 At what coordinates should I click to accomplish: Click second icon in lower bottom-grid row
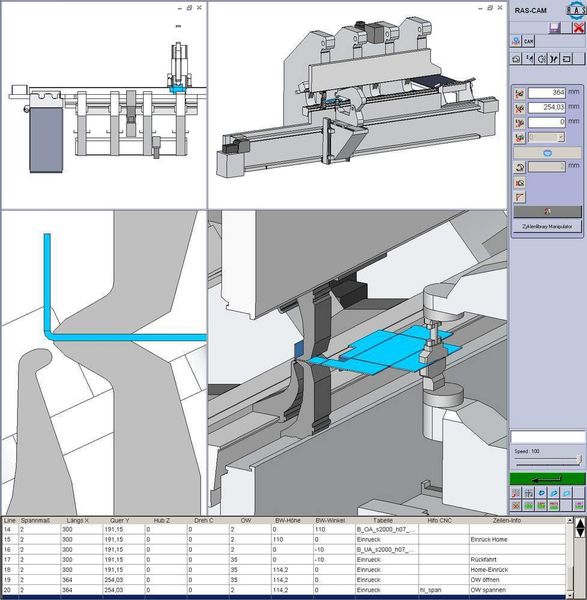click(x=528, y=506)
